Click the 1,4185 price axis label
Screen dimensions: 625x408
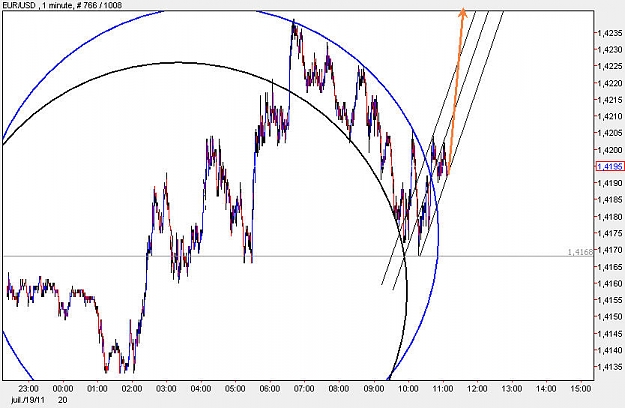pyautogui.click(x=611, y=200)
